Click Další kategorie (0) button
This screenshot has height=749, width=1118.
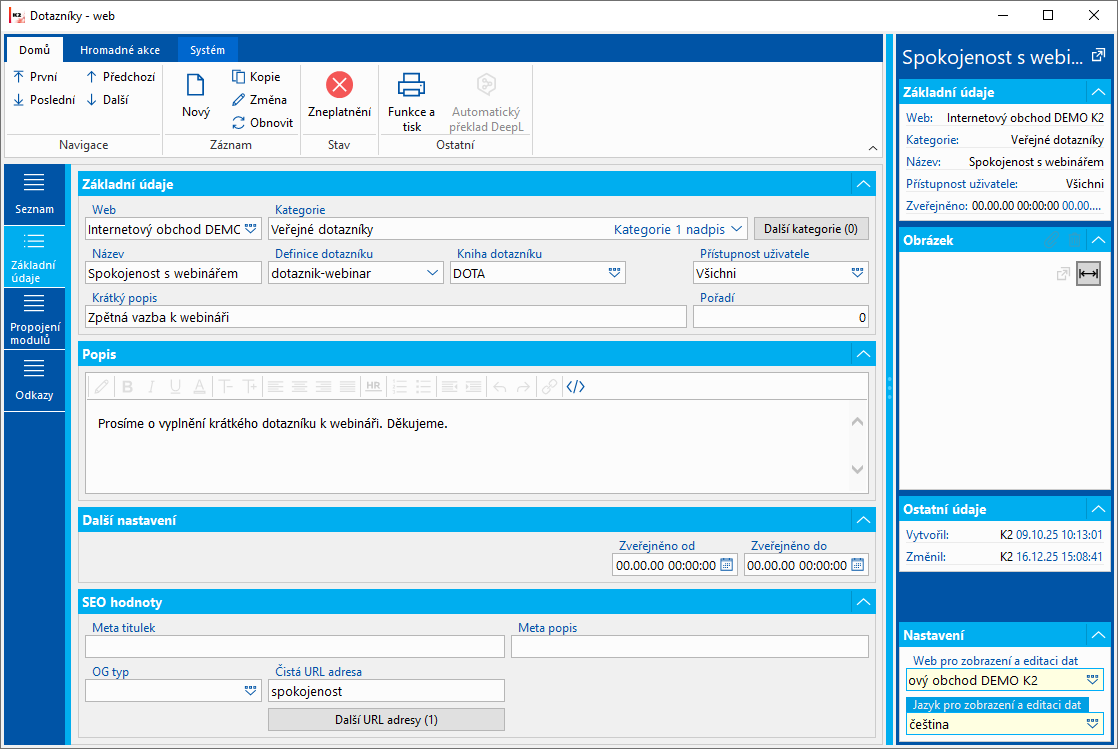[811, 229]
